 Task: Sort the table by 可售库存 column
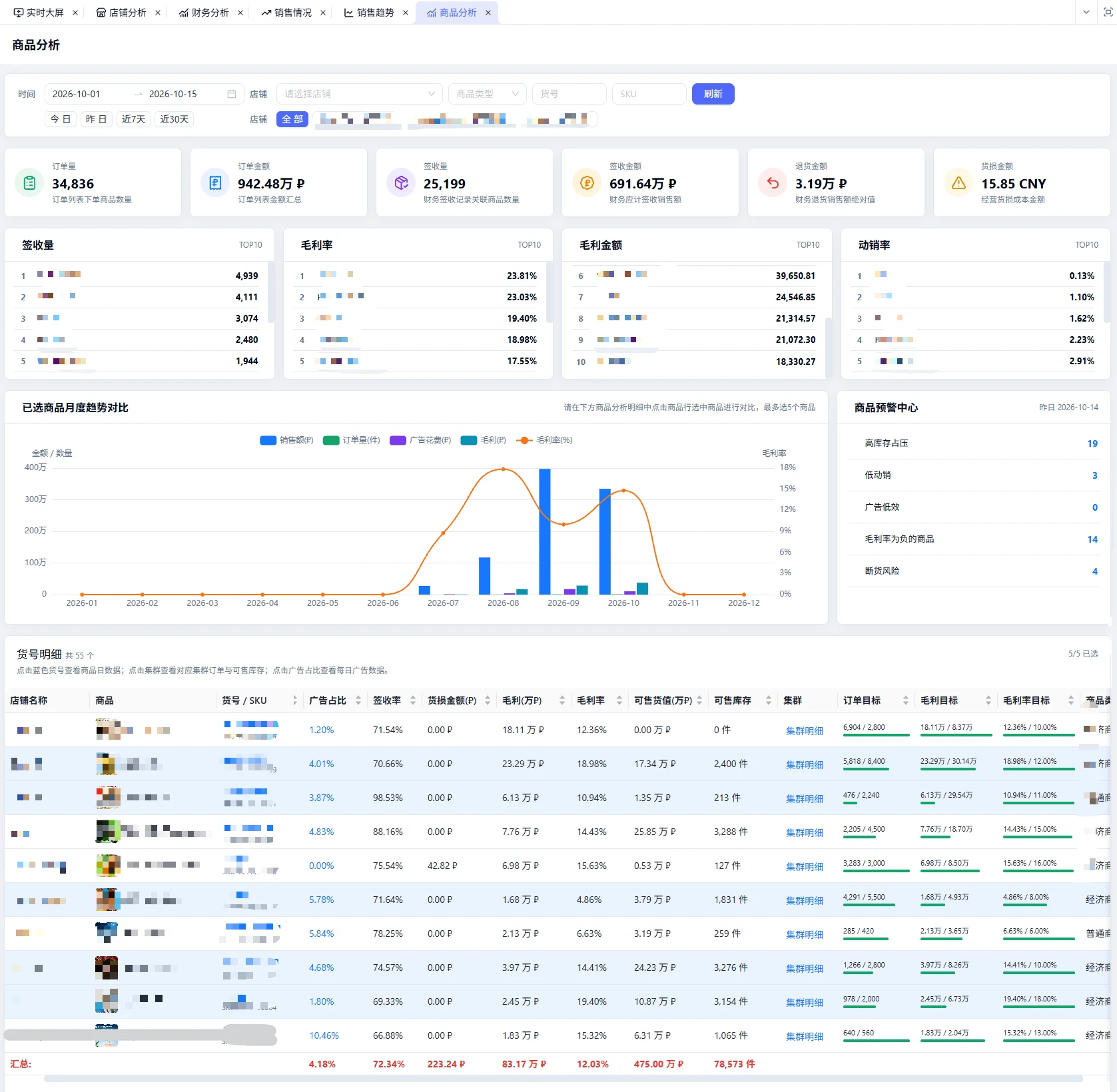coord(769,700)
